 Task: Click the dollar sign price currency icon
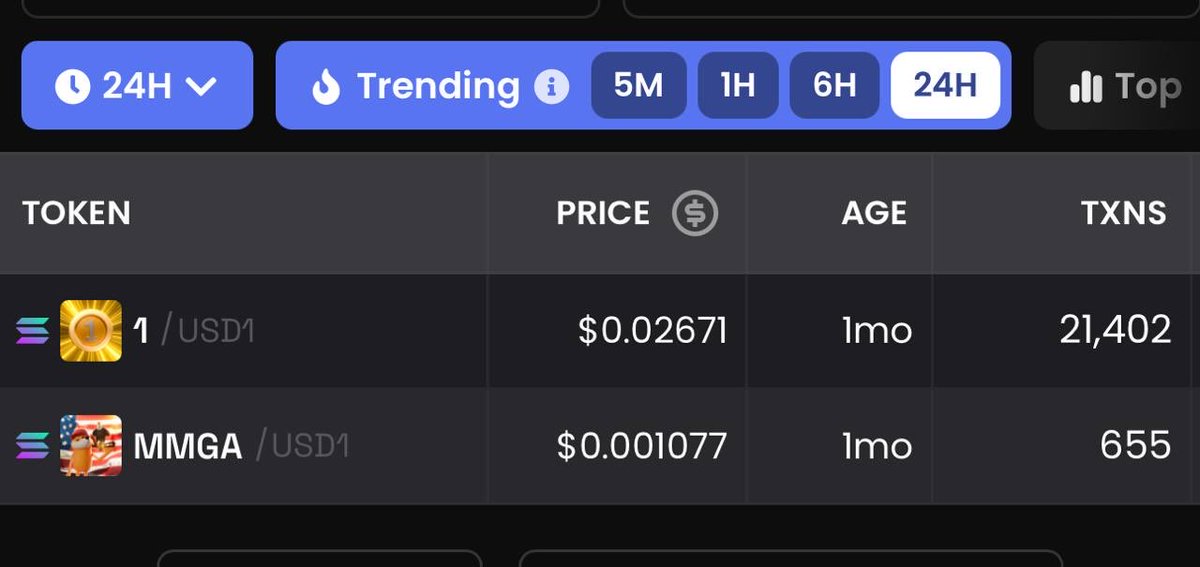[695, 213]
